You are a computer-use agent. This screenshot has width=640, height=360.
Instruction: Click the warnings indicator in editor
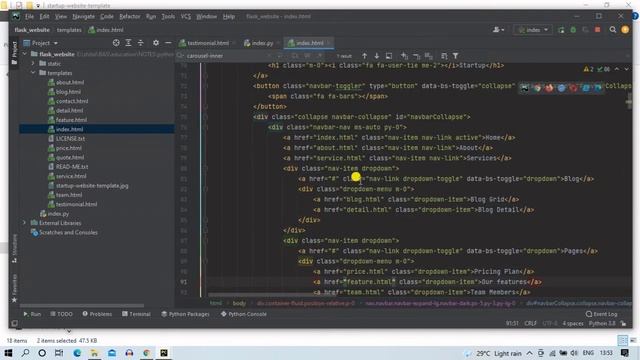(x=589, y=69)
